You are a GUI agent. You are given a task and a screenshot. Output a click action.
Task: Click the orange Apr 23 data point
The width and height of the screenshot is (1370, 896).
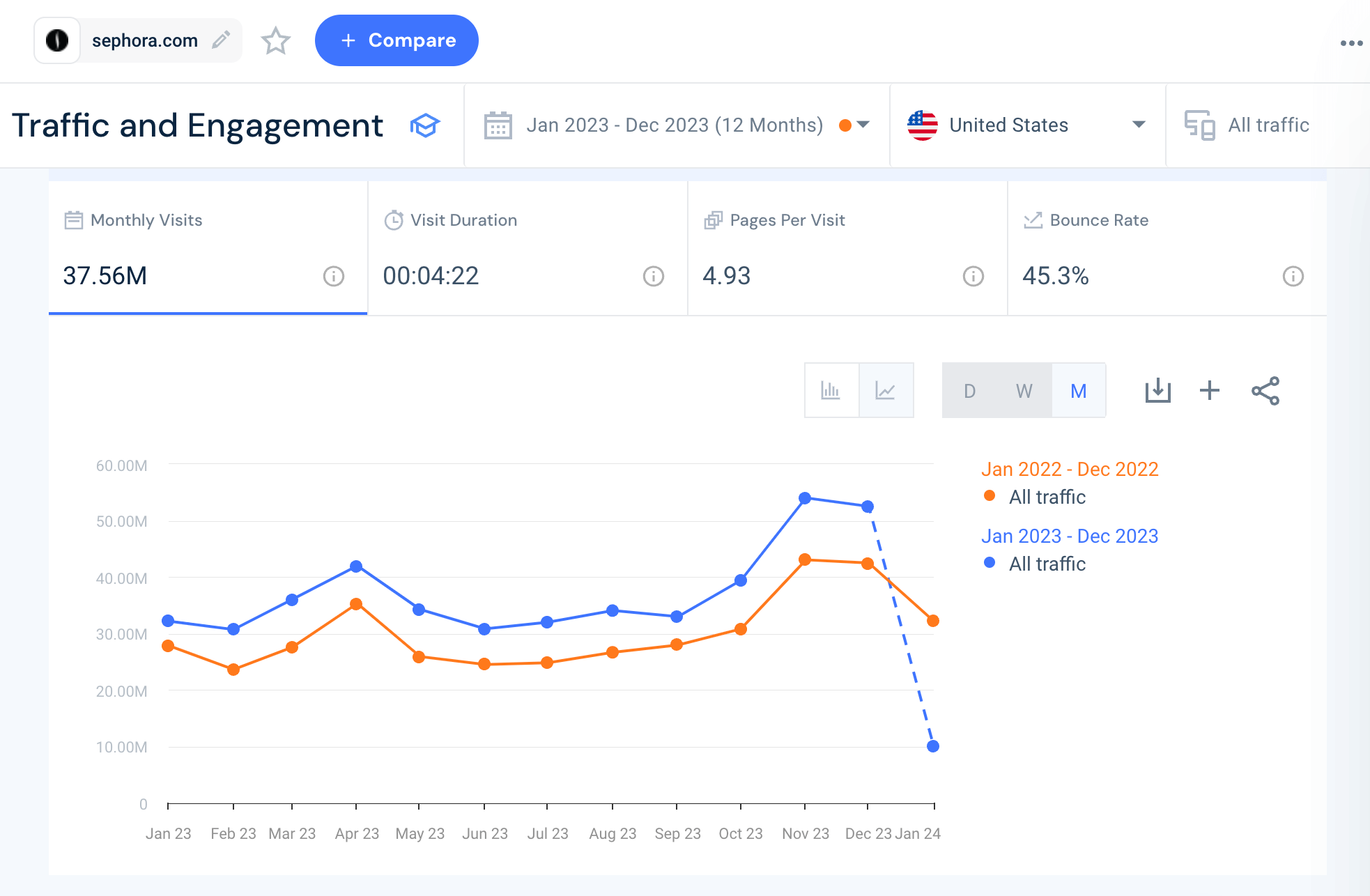click(356, 604)
